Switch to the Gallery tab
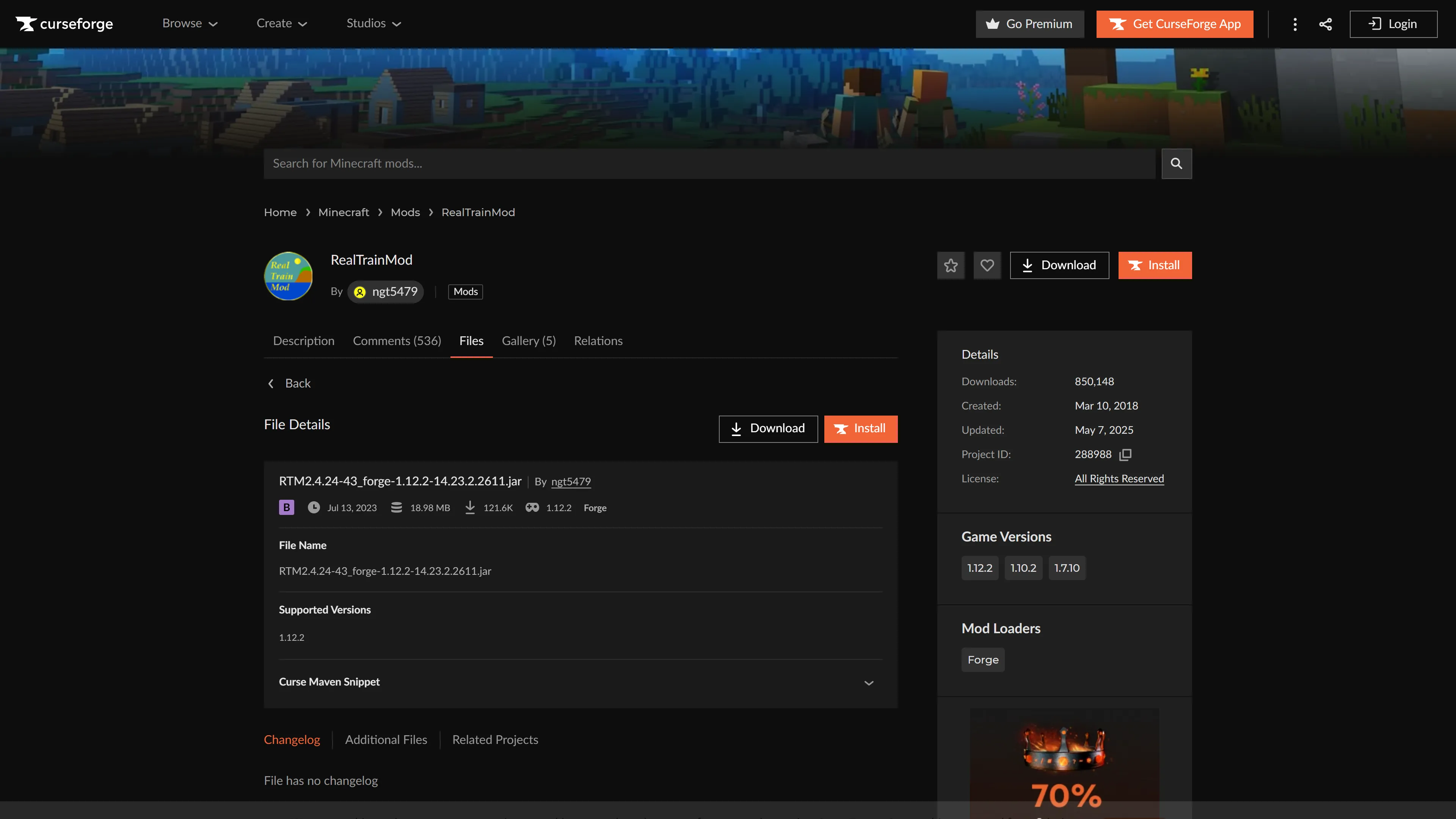 point(529,341)
